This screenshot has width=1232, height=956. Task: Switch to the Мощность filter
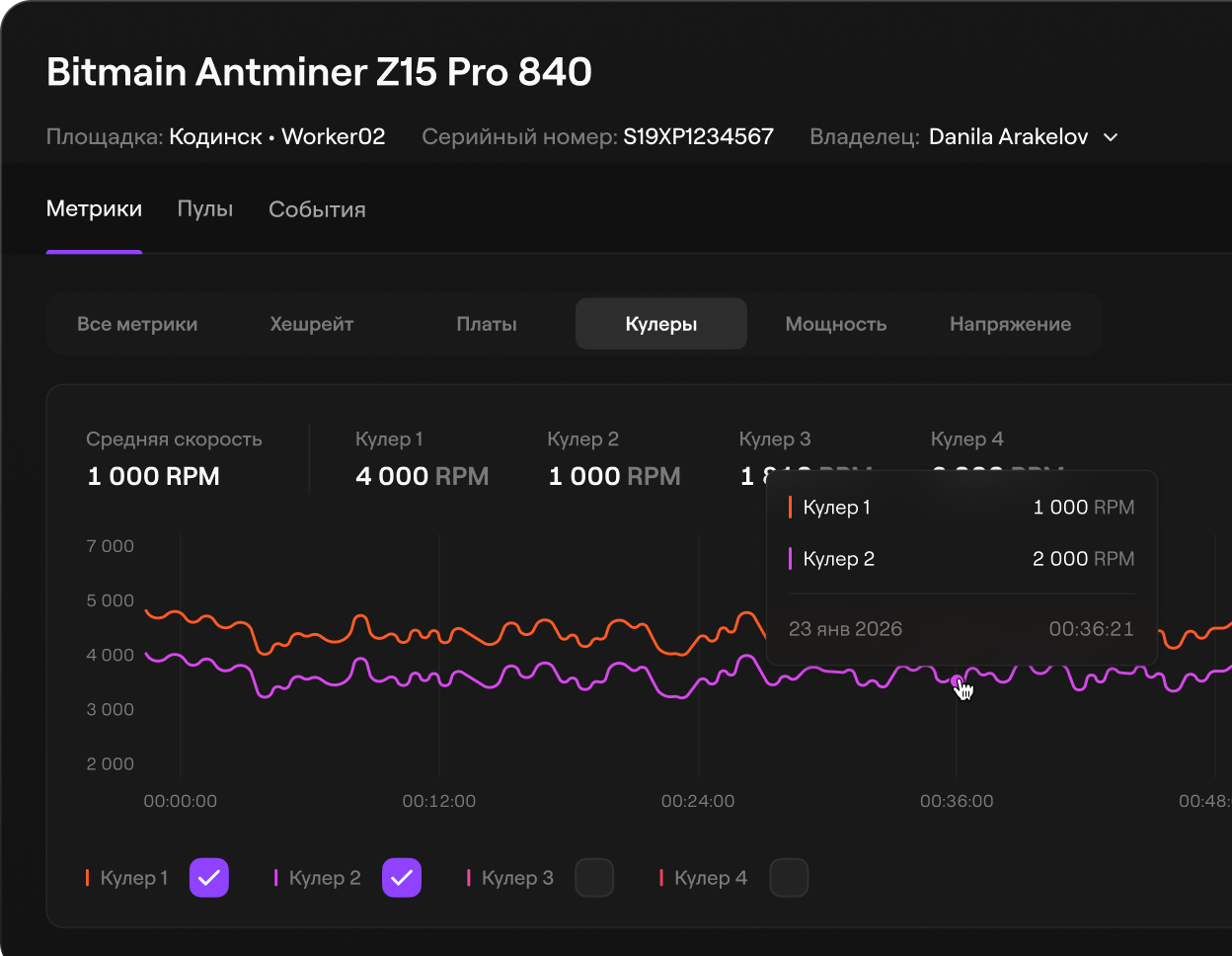836,324
